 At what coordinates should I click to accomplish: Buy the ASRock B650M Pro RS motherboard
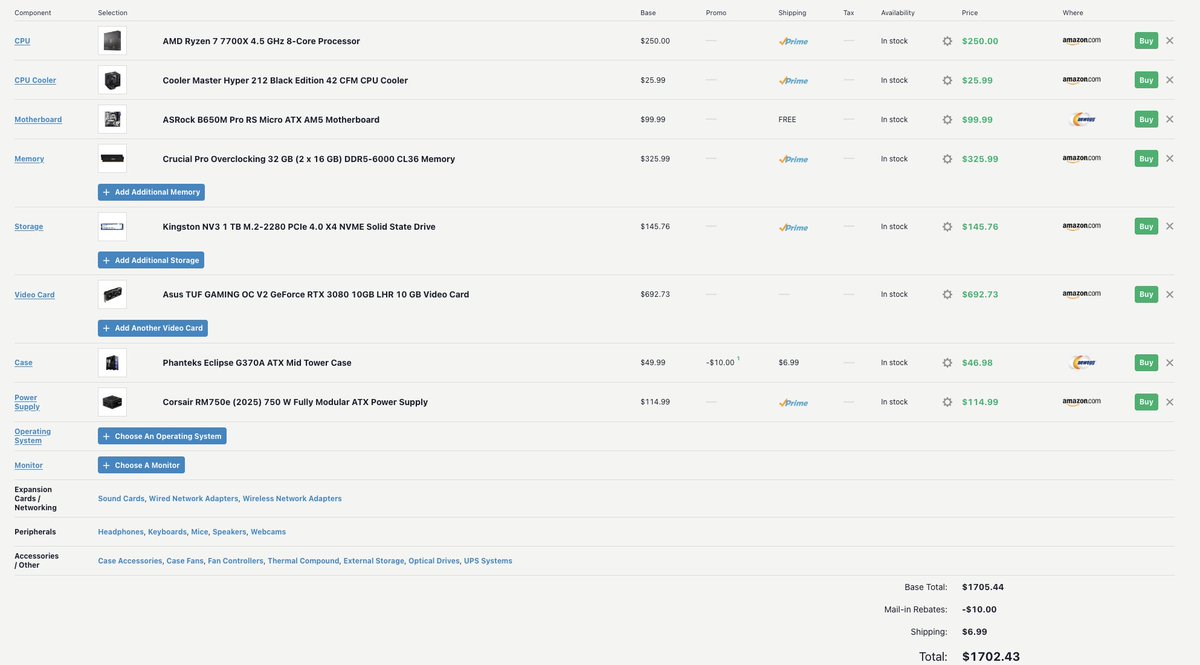1146,119
